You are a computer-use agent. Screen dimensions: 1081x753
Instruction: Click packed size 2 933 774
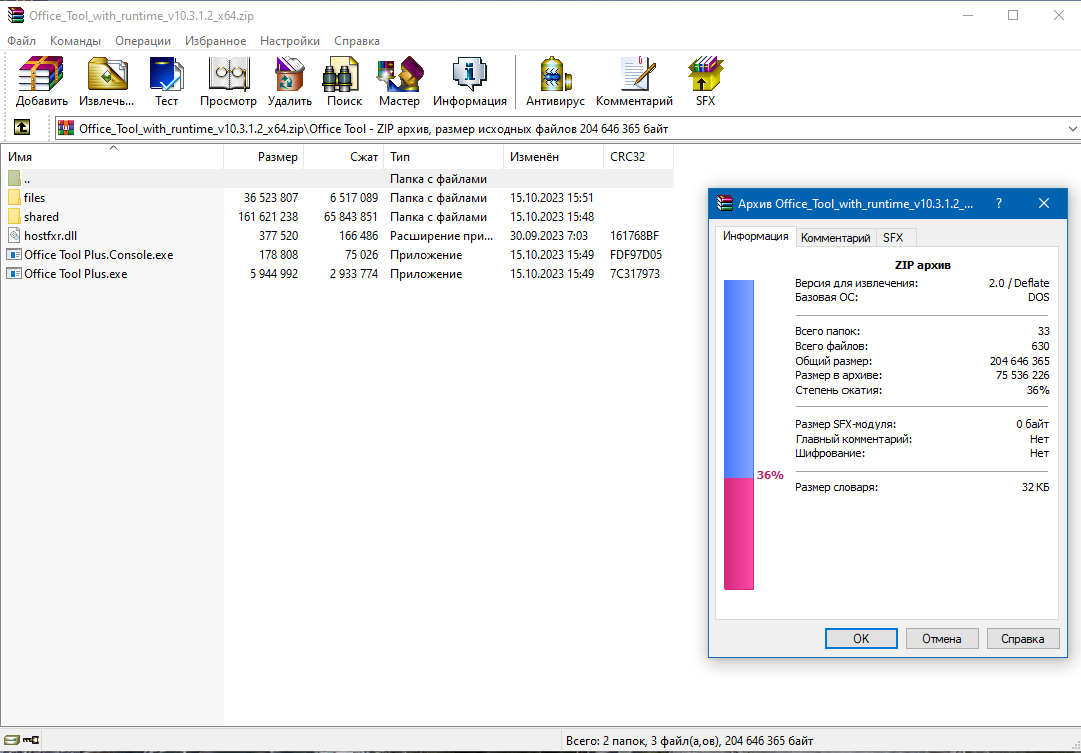(354, 274)
